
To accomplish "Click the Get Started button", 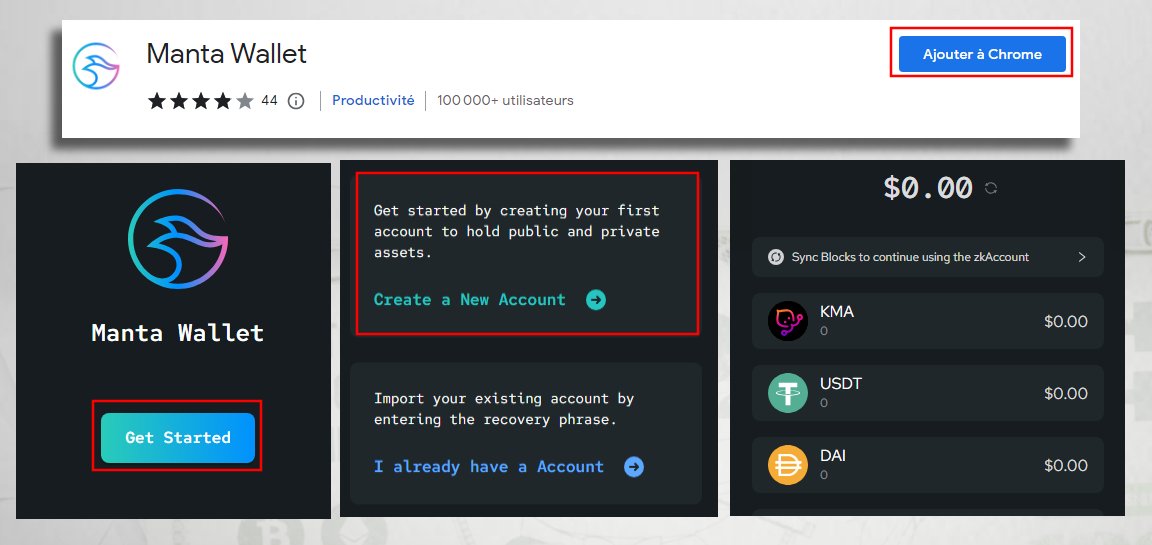I will pos(178,438).
